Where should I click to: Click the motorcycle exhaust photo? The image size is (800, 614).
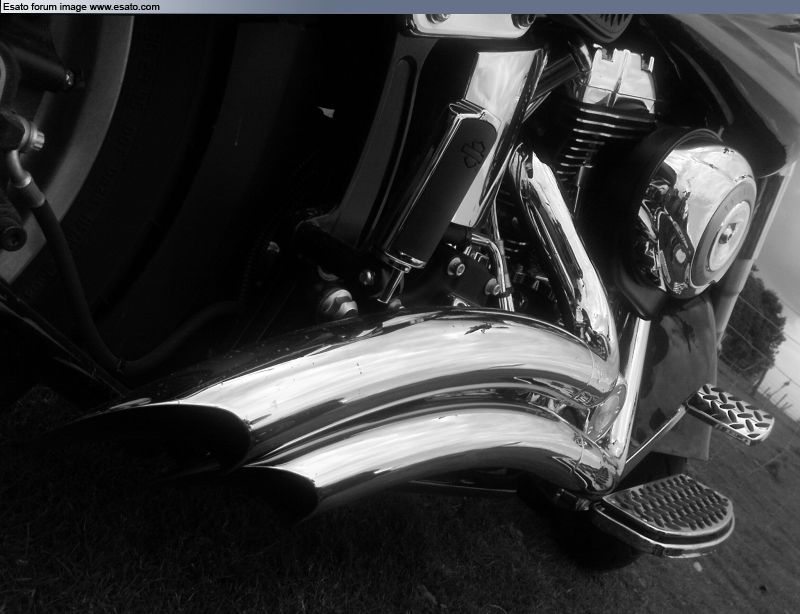coord(400,314)
